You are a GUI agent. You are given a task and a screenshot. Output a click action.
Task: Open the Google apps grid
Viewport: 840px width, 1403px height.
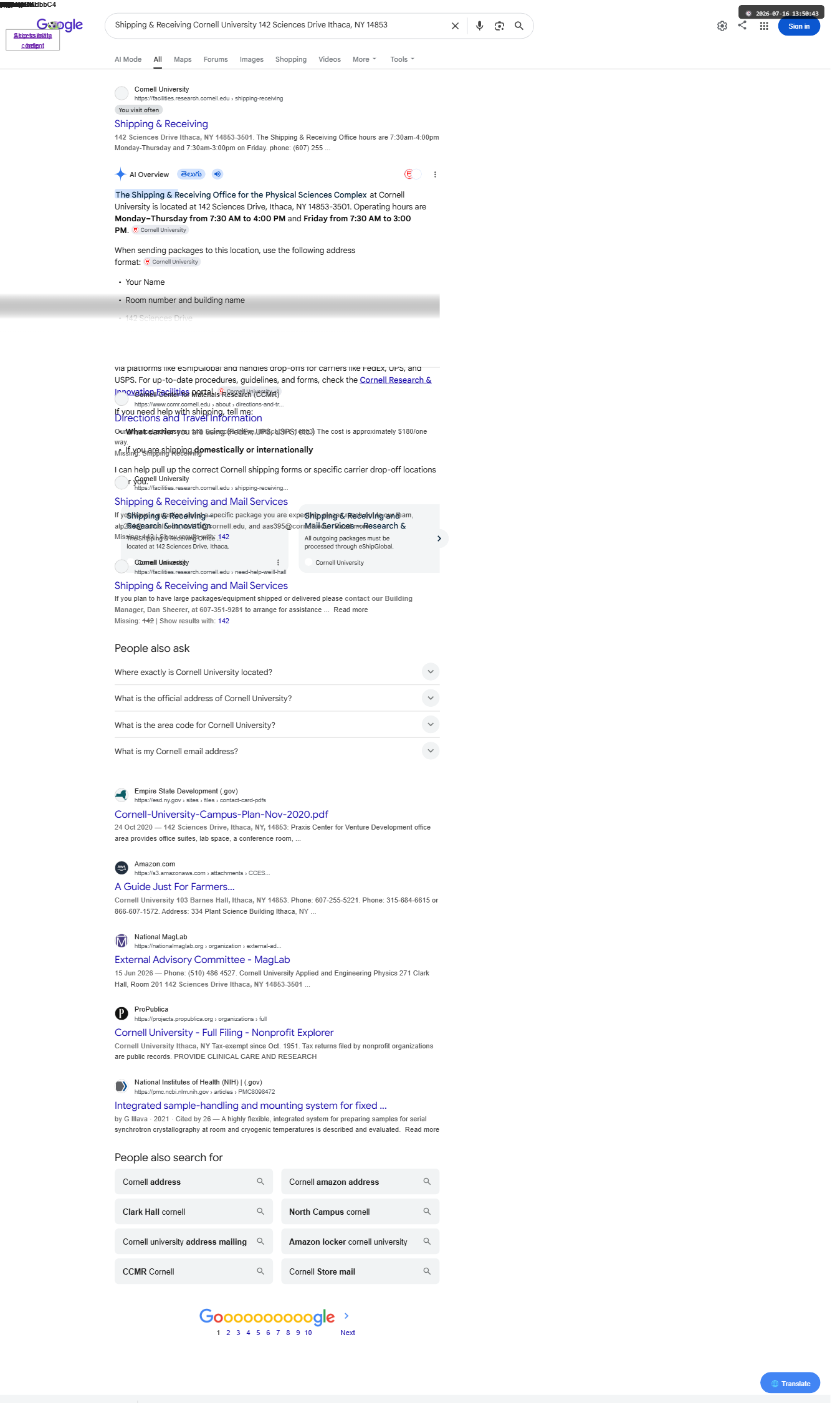click(764, 26)
